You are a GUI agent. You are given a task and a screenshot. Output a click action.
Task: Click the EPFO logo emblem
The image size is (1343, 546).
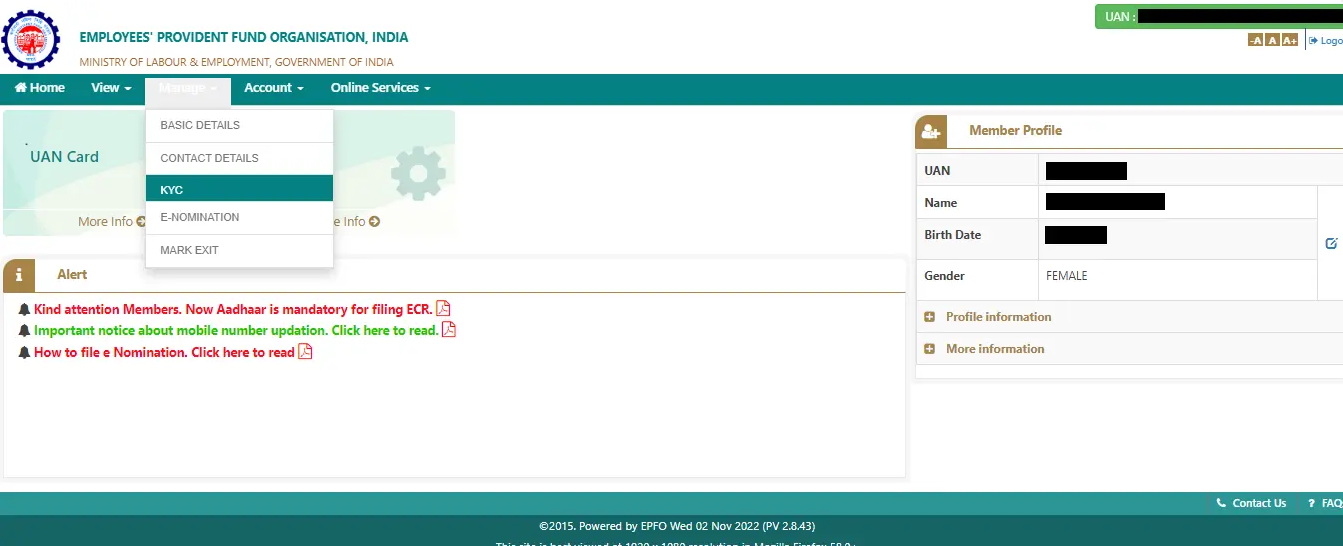(31, 39)
